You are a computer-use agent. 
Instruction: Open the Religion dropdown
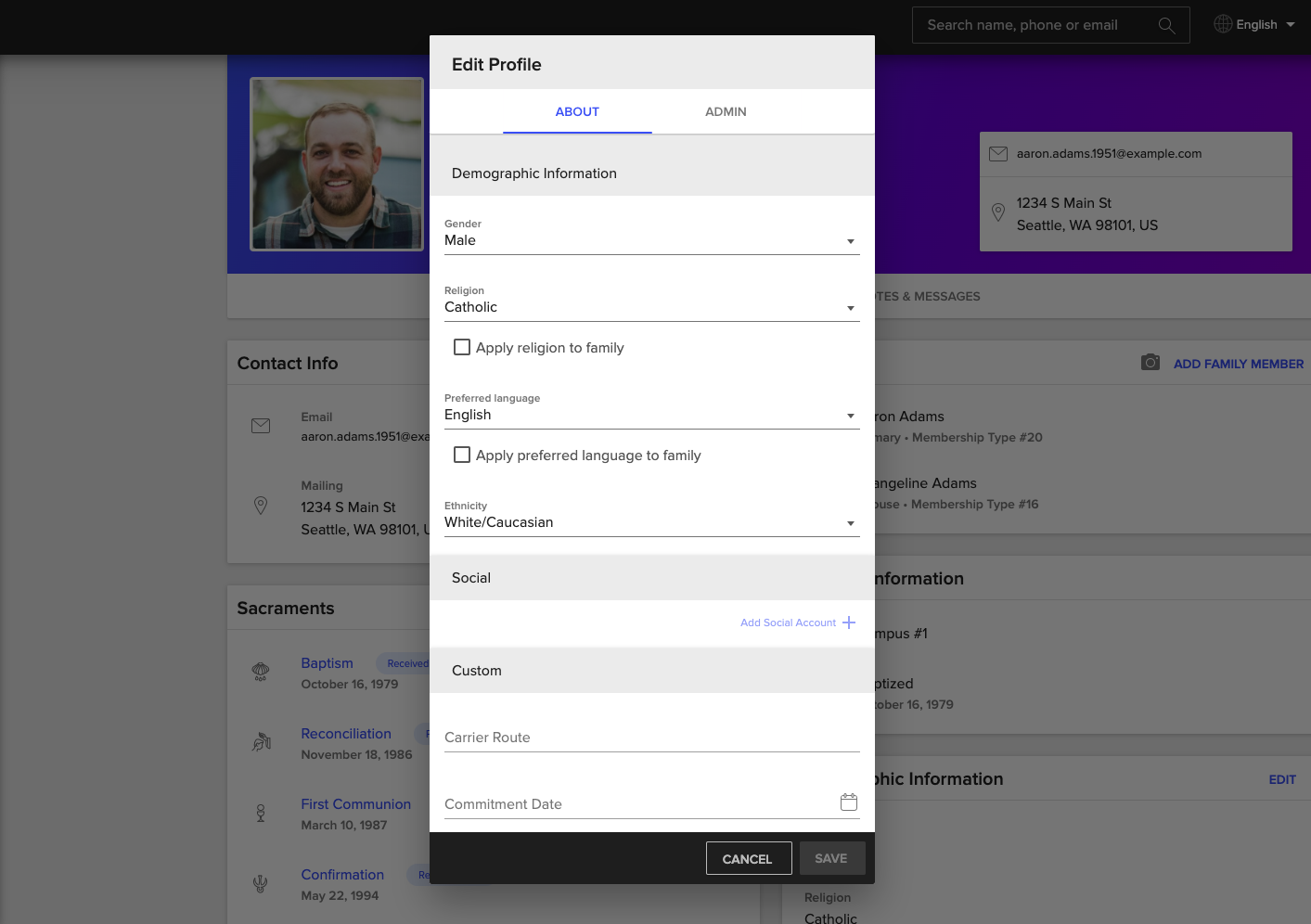[x=850, y=307]
